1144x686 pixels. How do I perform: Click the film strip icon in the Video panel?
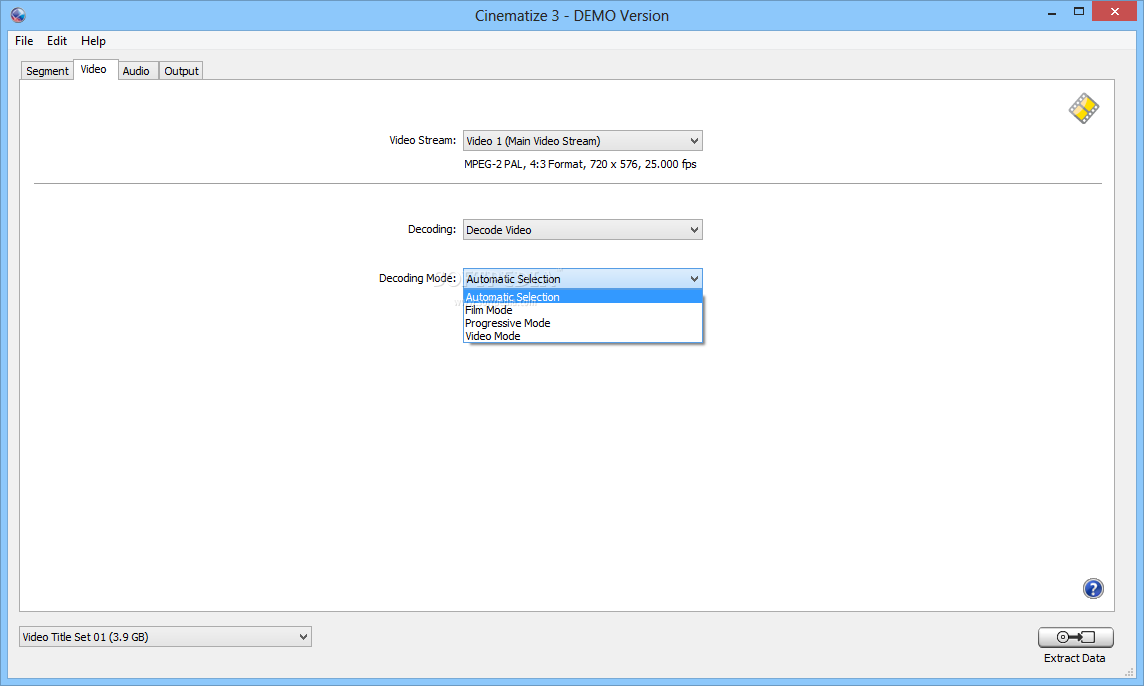click(1083, 109)
